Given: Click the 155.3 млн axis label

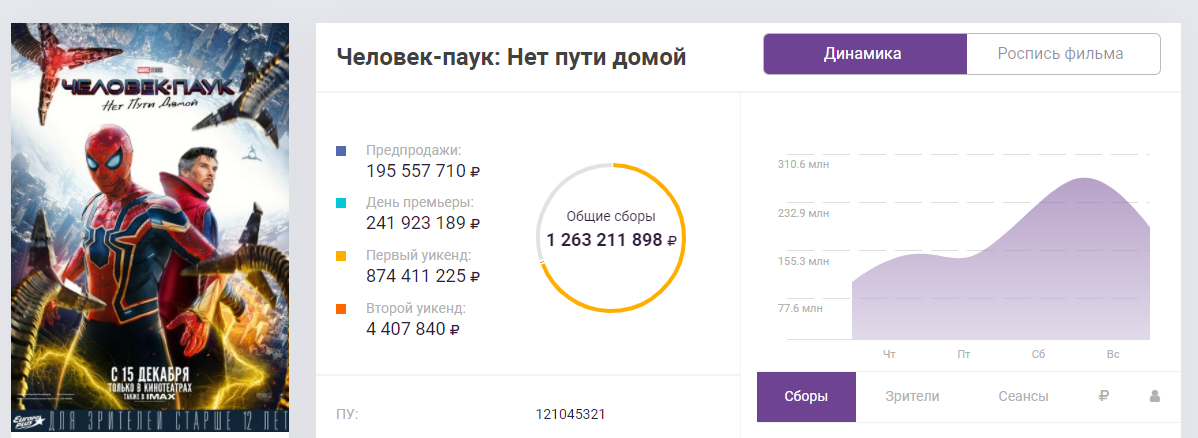Looking at the screenshot, I should [x=803, y=261].
